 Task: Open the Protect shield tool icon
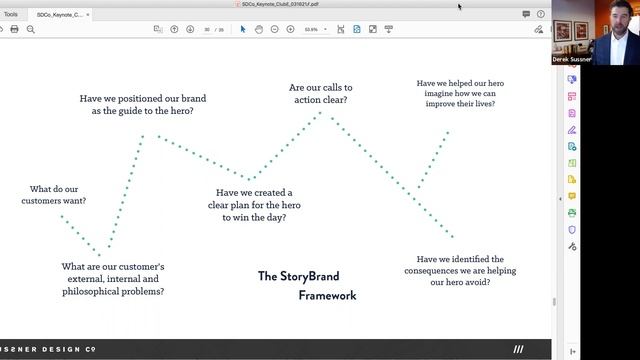572,230
